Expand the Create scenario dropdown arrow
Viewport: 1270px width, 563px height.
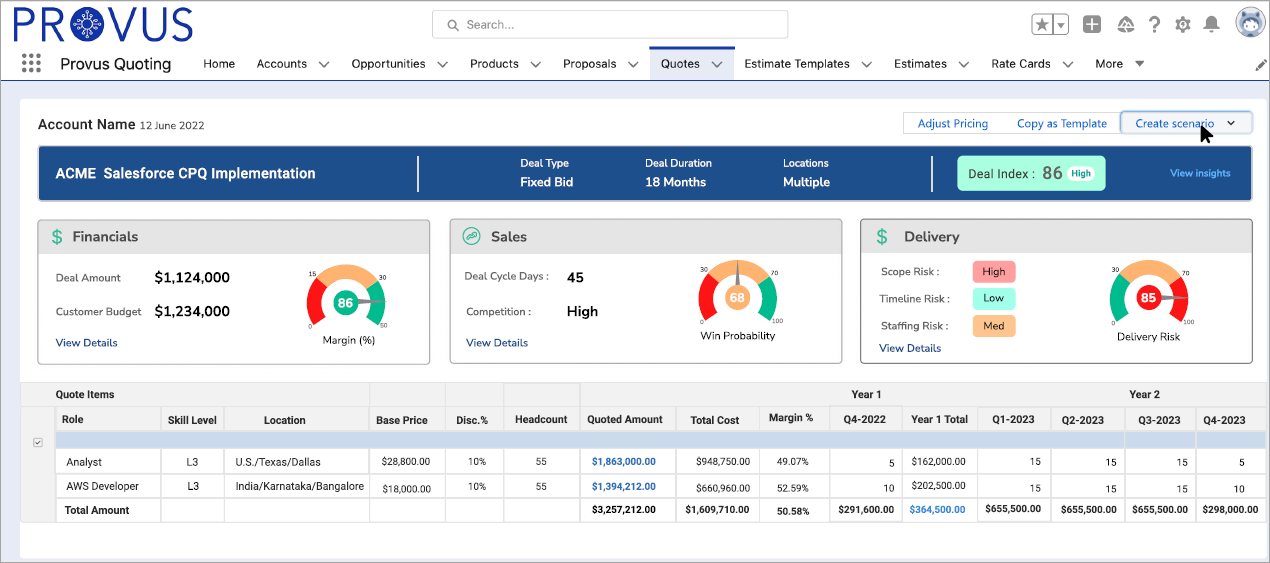click(x=1231, y=123)
